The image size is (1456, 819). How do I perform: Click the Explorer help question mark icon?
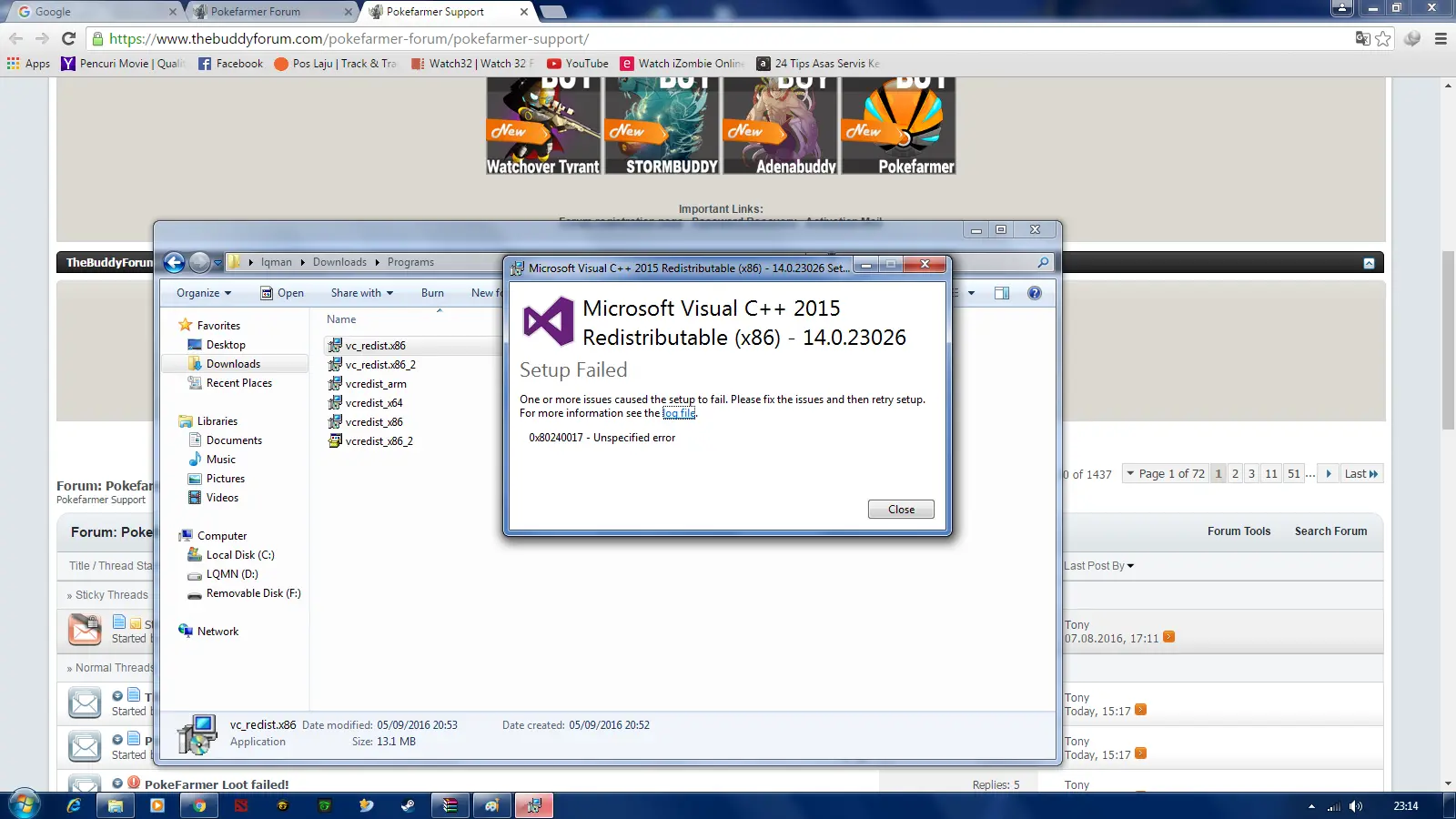(x=1034, y=293)
